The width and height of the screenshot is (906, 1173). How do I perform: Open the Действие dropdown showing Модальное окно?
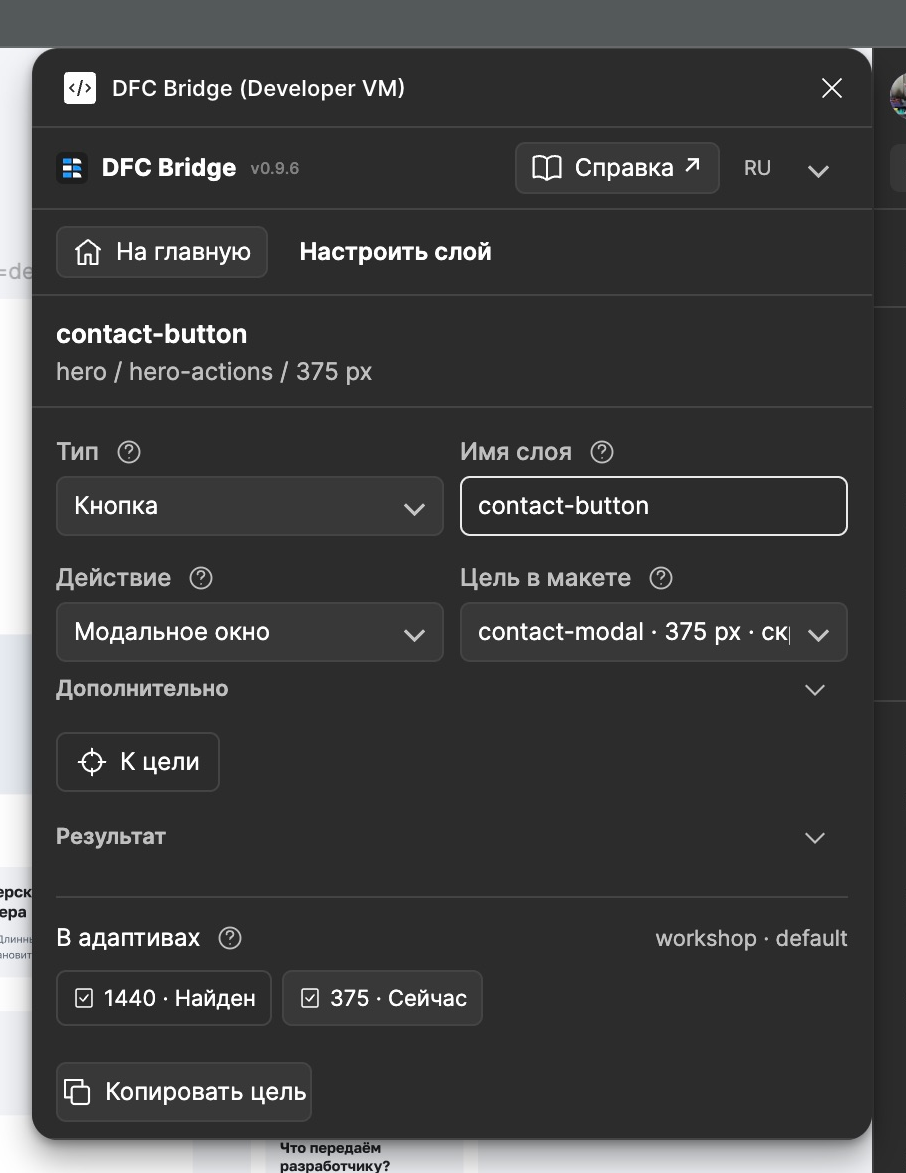pos(250,632)
